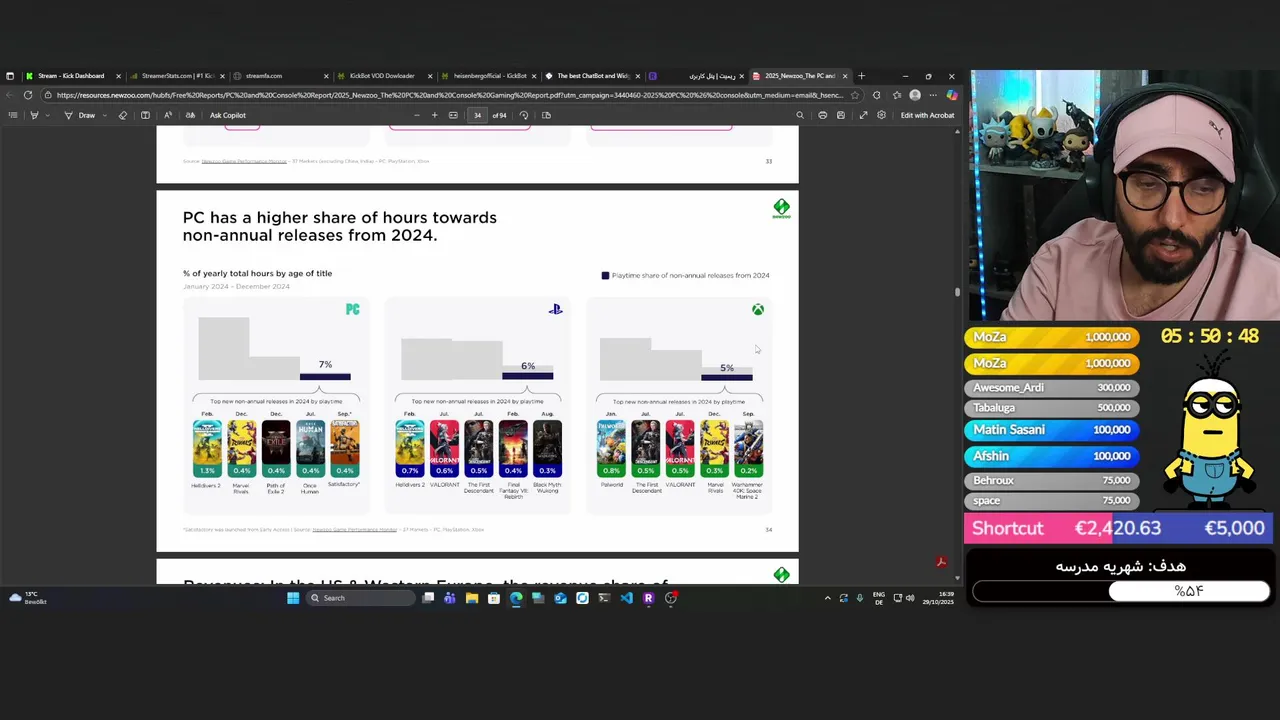The image size is (1280, 720).
Task: Switch to StreamerStats.com tab
Action: coord(177,76)
